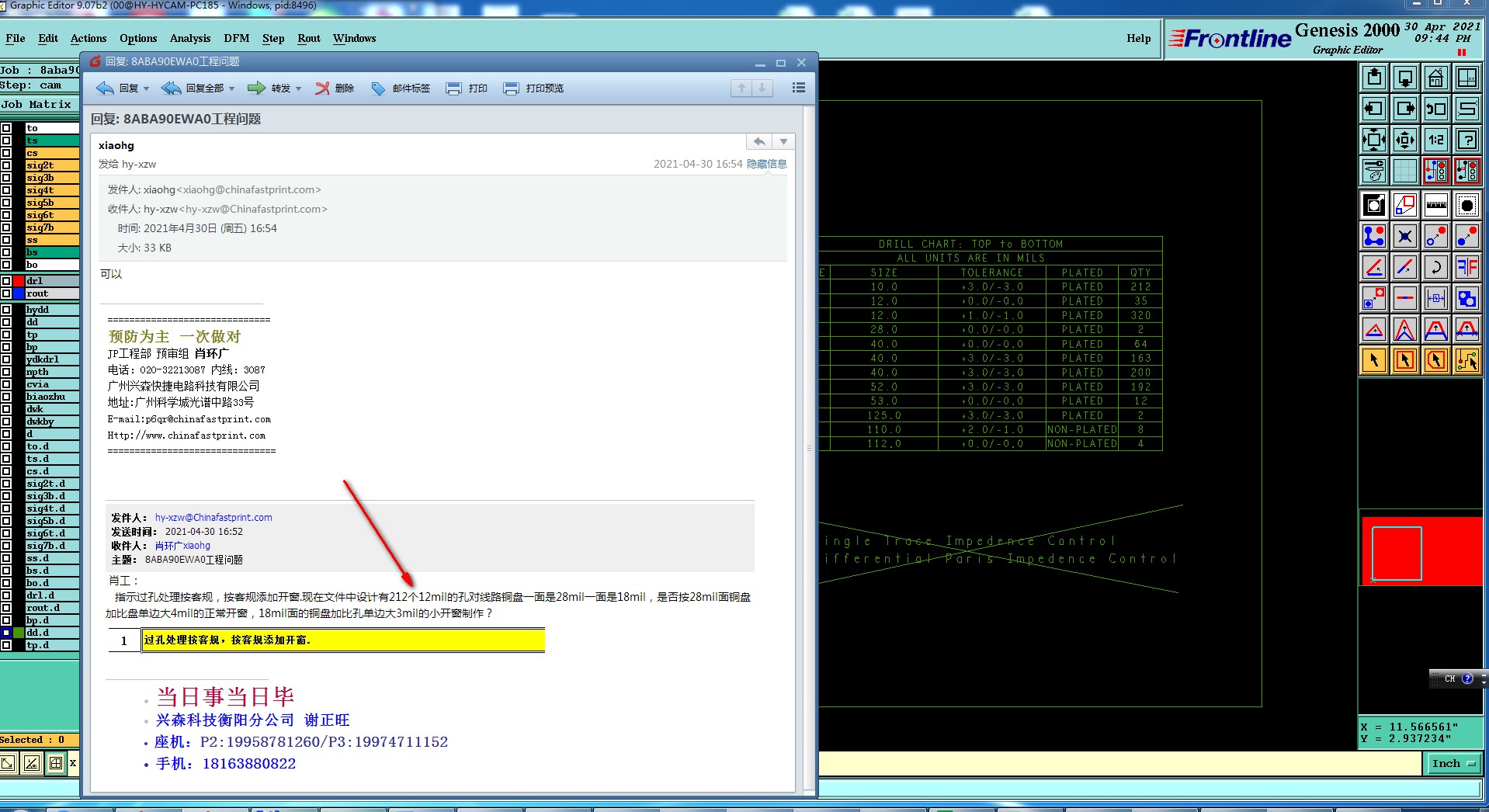Open the Inch units dropdown
The width and height of the screenshot is (1489, 812).
coord(1453,764)
